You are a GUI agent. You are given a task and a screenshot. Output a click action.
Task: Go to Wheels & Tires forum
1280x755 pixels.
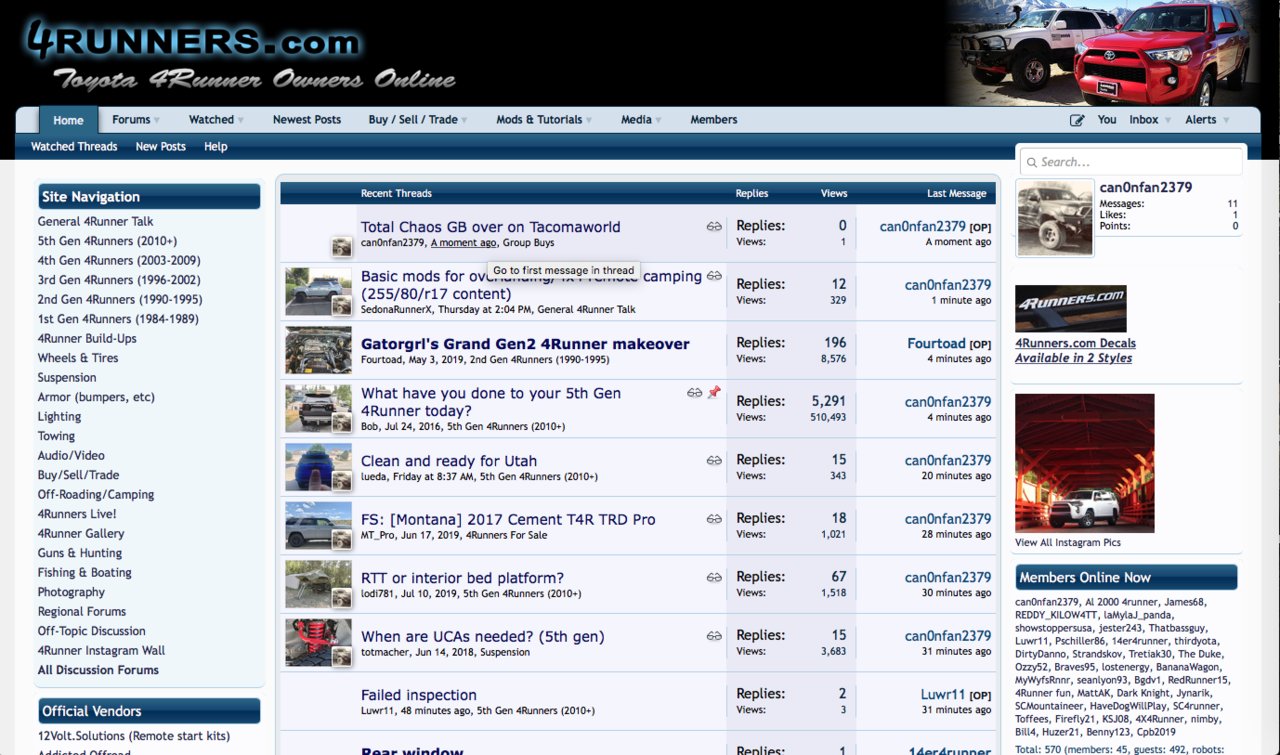[78, 358]
